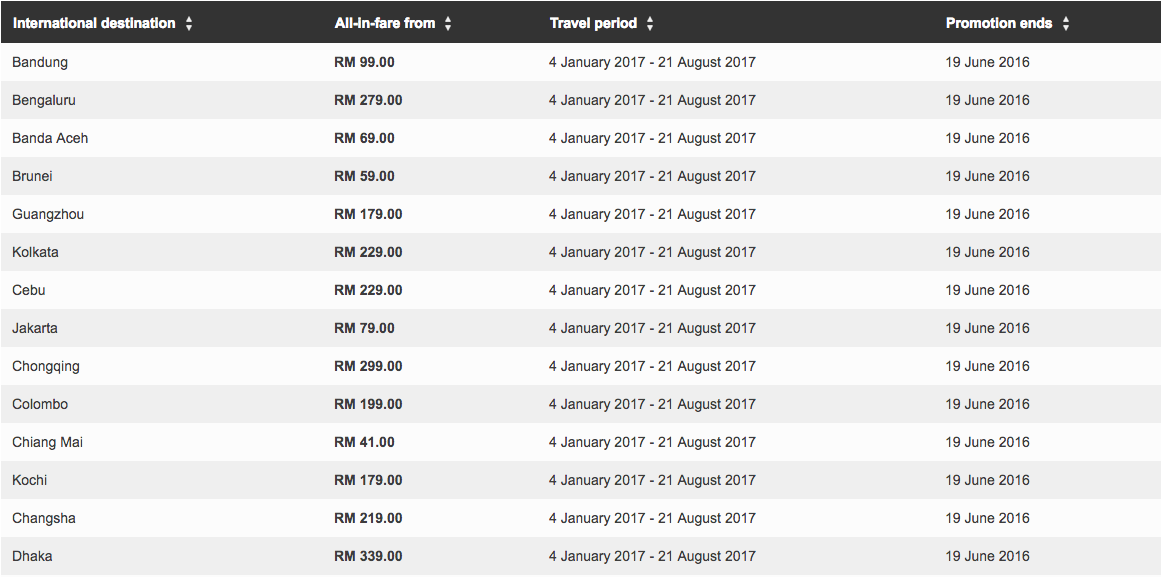Click the RM 339.00 Dhaka fare

tap(368, 556)
